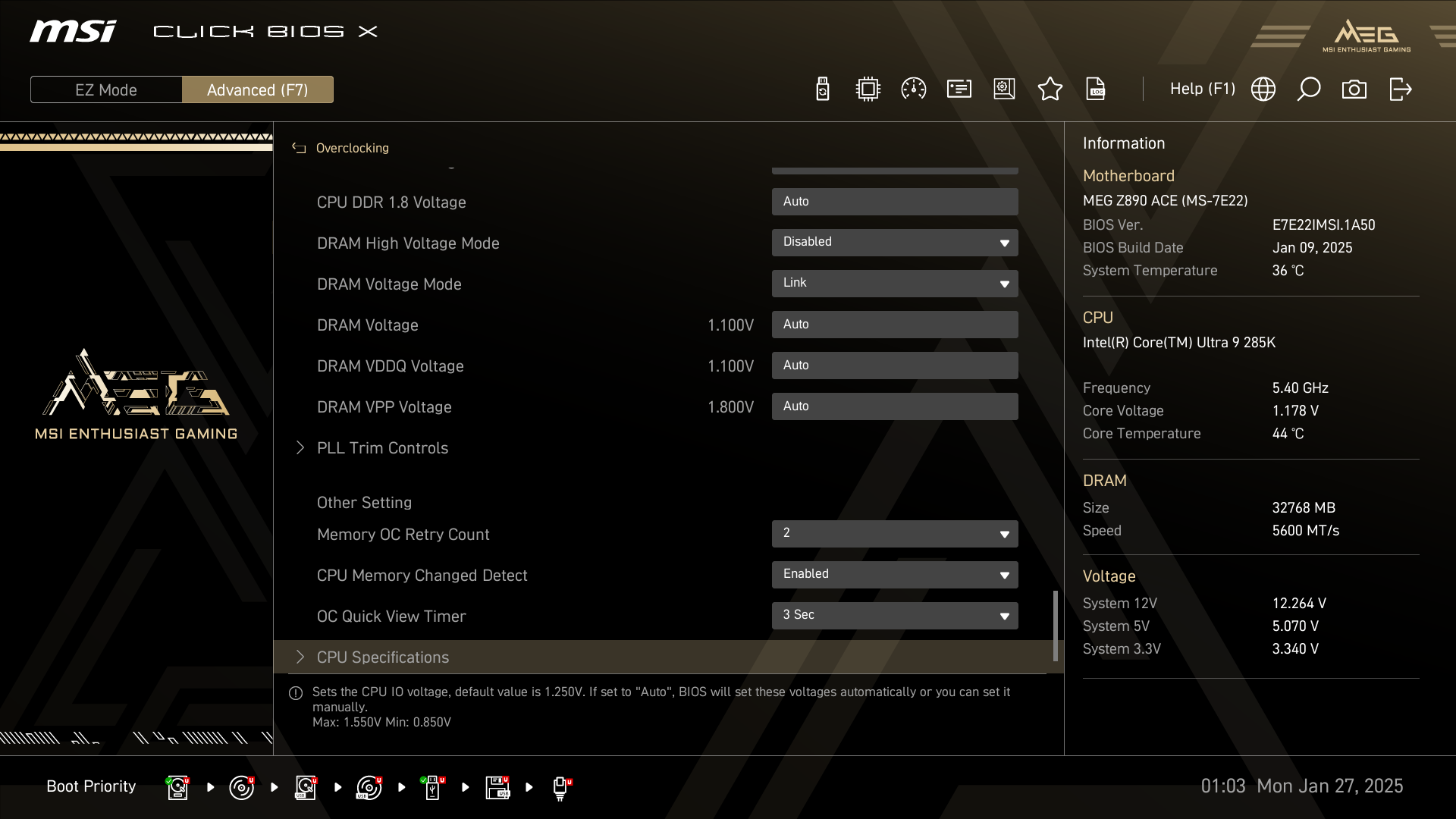This screenshot has height=819, width=1456.
Task: Go back via Overcloking breadcrumb link
Action: [351, 148]
